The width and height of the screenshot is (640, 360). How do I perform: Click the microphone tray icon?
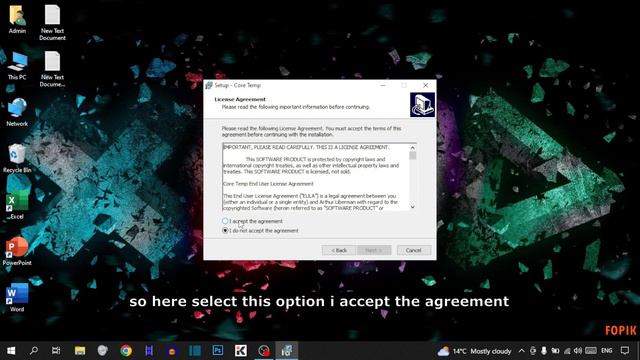(x=544, y=351)
